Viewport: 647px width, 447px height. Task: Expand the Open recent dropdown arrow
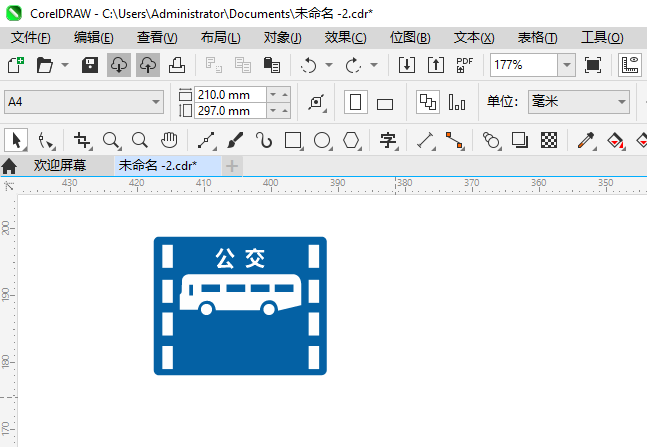click(65, 65)
